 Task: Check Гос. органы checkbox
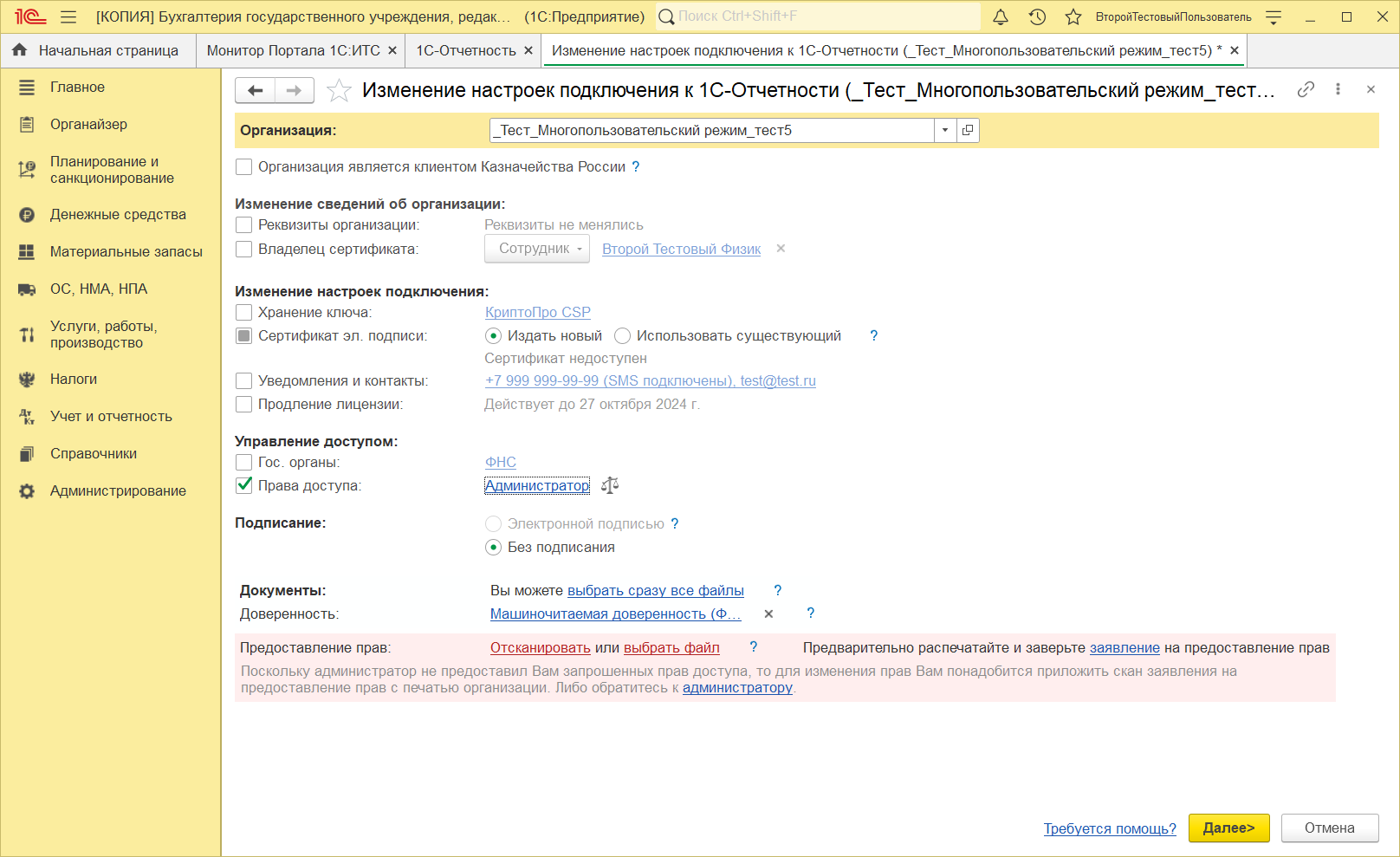pyautogui.click(x=244, y=463)
